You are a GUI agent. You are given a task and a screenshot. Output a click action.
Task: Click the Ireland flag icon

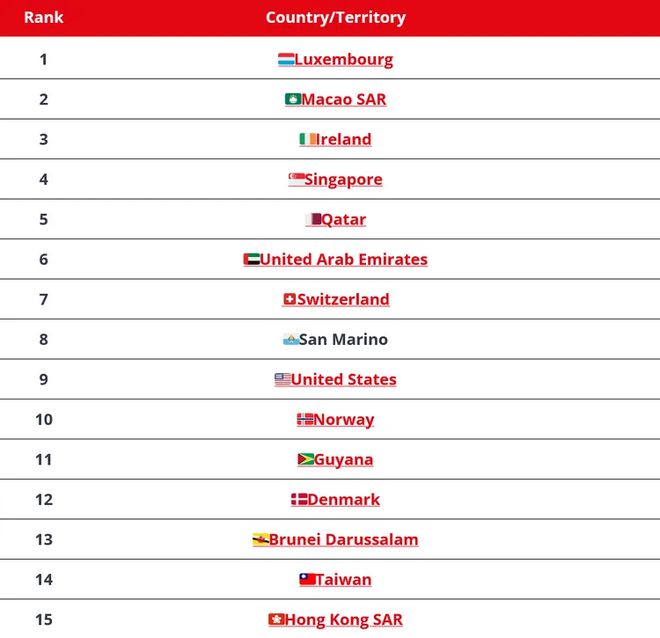(x=308, y=140)
